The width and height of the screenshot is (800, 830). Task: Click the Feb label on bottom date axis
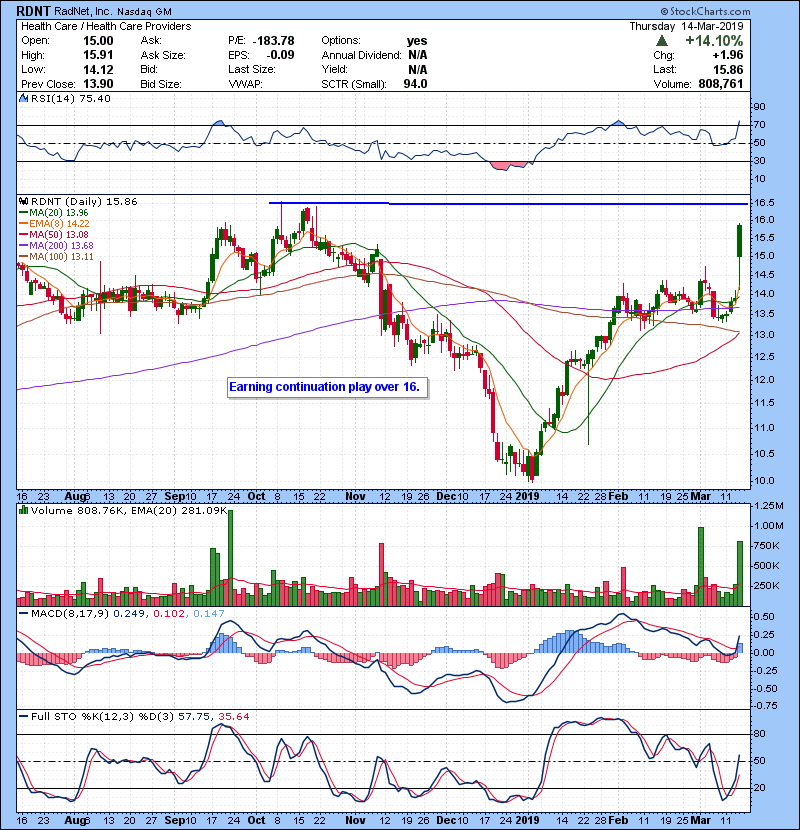click(618, 820)
